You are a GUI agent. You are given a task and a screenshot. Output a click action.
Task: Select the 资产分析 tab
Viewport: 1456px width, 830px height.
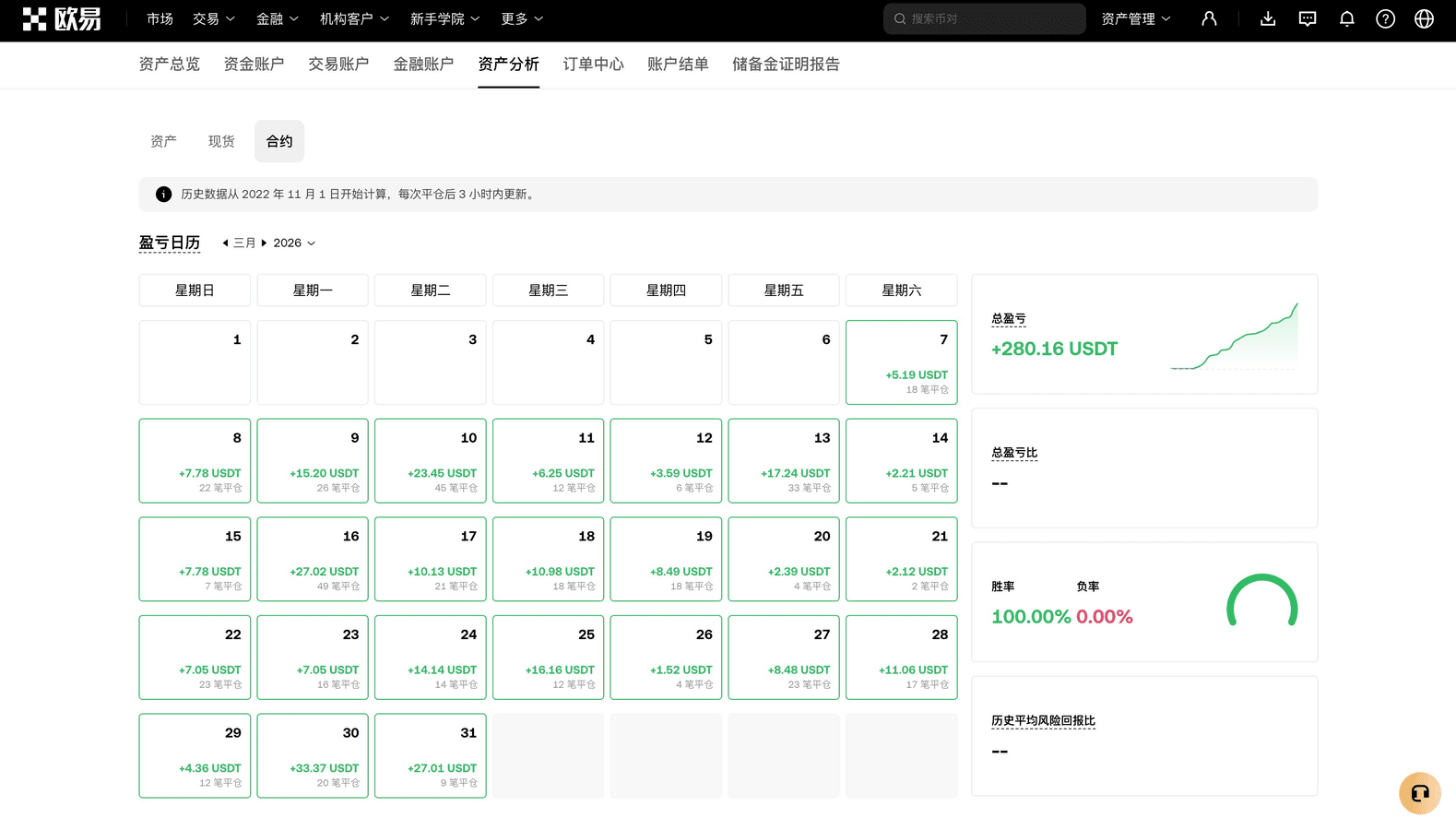(508, 65)
